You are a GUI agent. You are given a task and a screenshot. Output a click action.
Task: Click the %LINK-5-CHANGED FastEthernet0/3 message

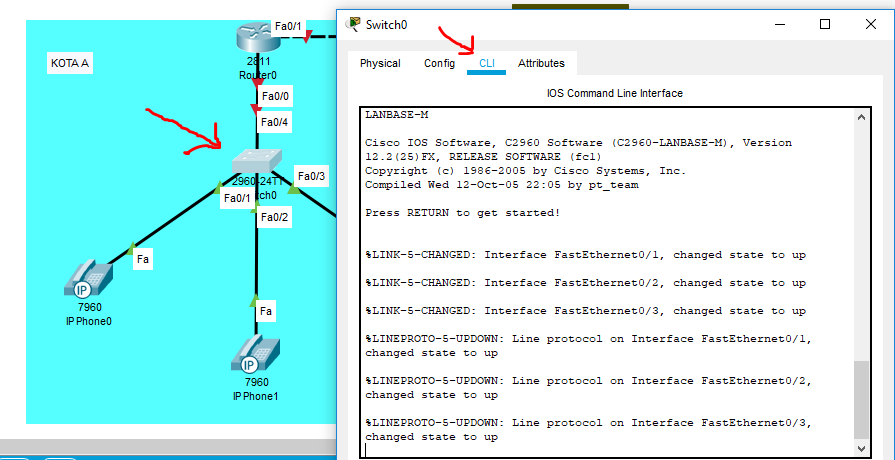pos(586,311)
